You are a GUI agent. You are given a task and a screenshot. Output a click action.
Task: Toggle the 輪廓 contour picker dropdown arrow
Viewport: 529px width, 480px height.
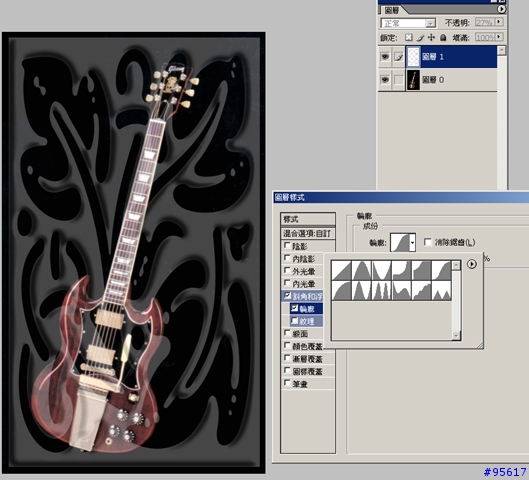pyautogui.click(x=412, y=242)
